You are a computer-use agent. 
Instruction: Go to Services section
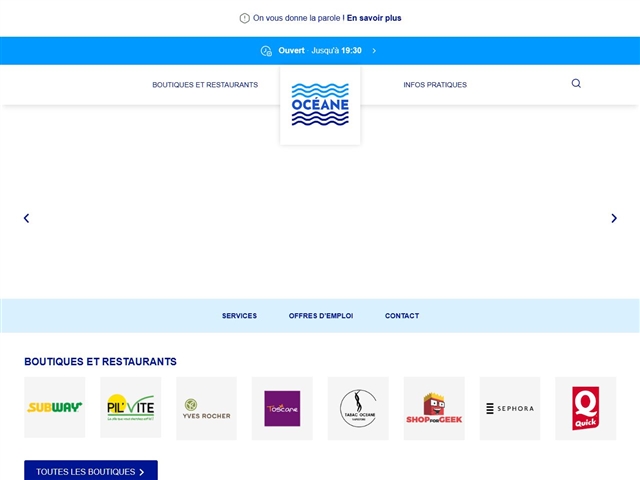[239, 316]
